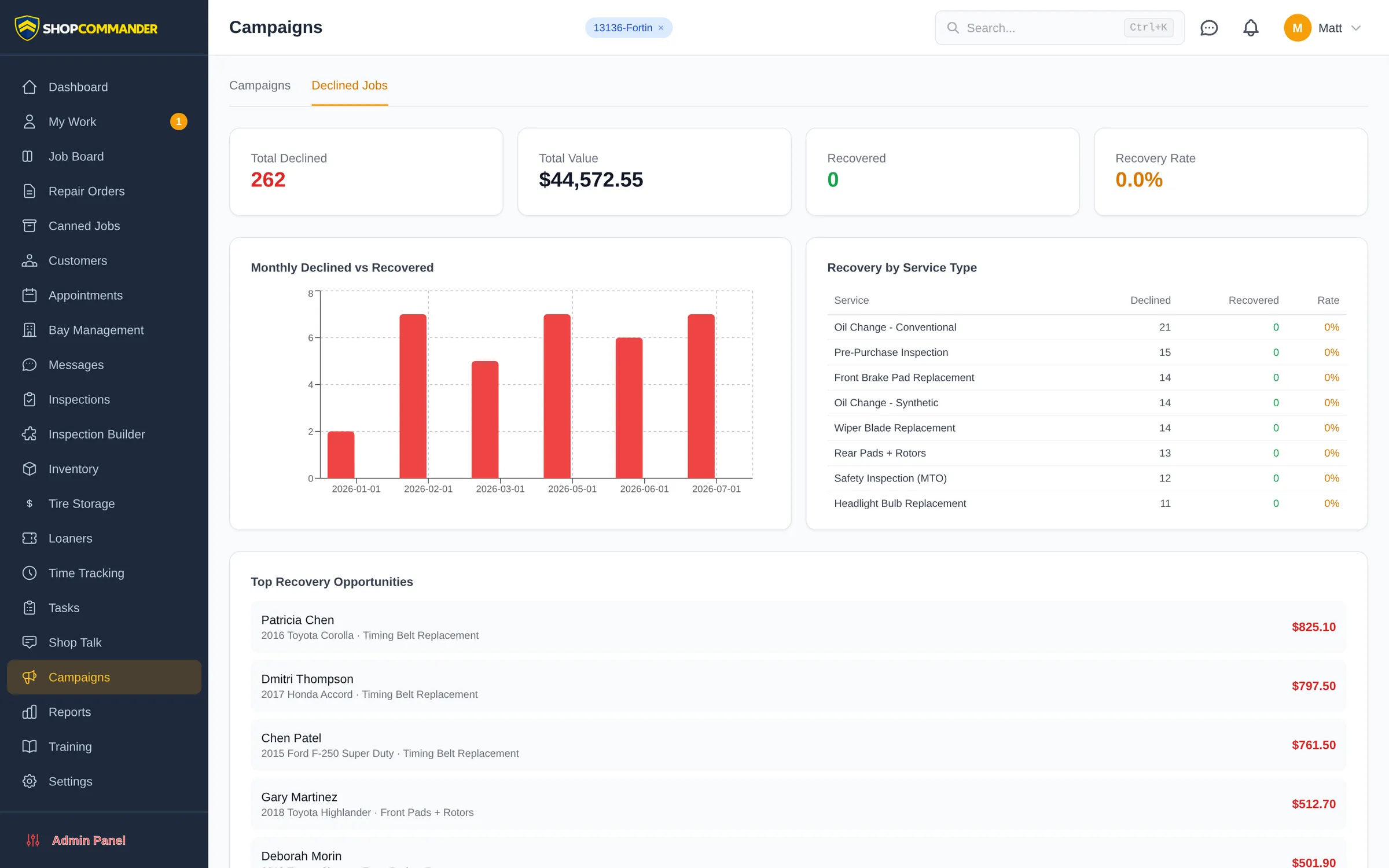Open the Inventory sidebar entry
1389x868 pixels.
(x=104, y=469)
